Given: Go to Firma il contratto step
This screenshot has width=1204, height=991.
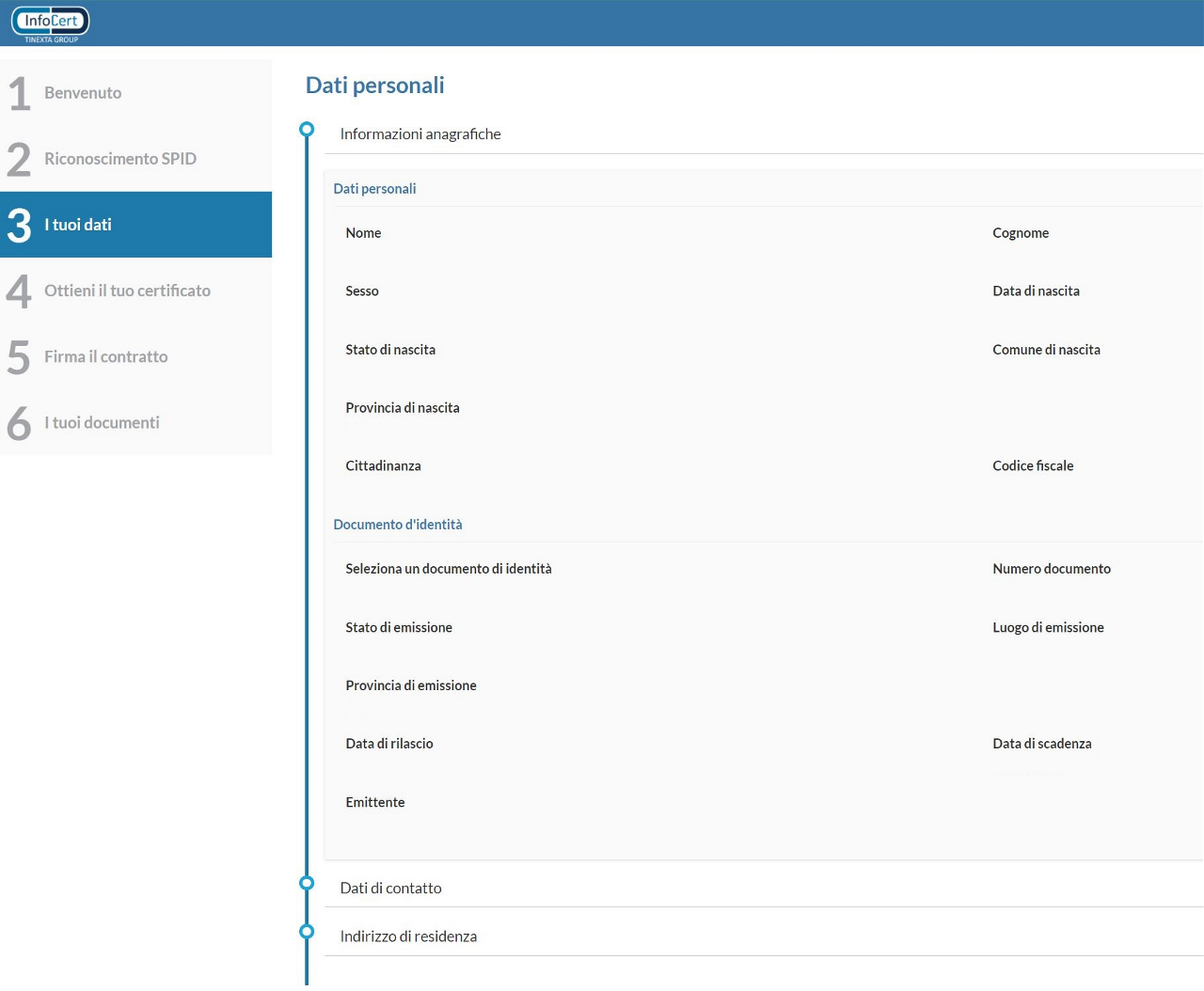Looking at the screenshot, I should tap(105, 356).
